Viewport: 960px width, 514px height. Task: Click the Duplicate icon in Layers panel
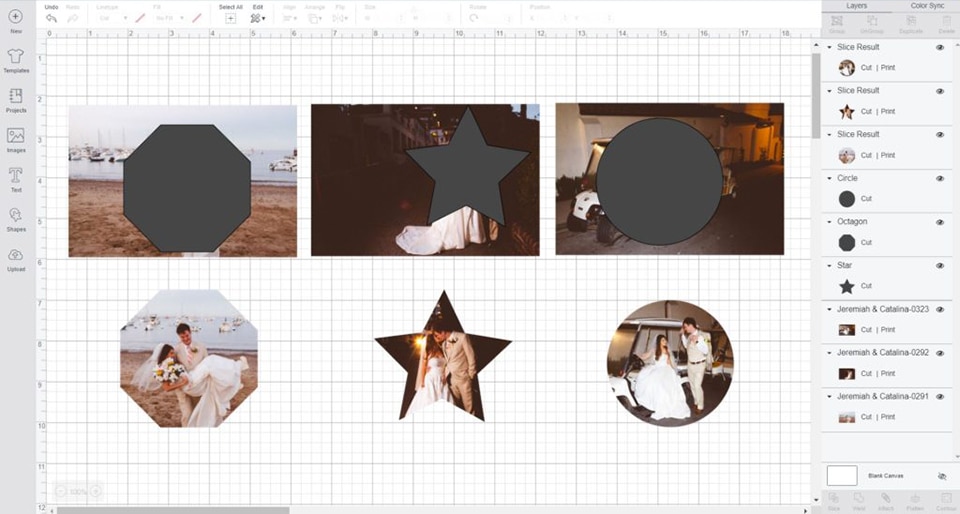pos(911,21)
